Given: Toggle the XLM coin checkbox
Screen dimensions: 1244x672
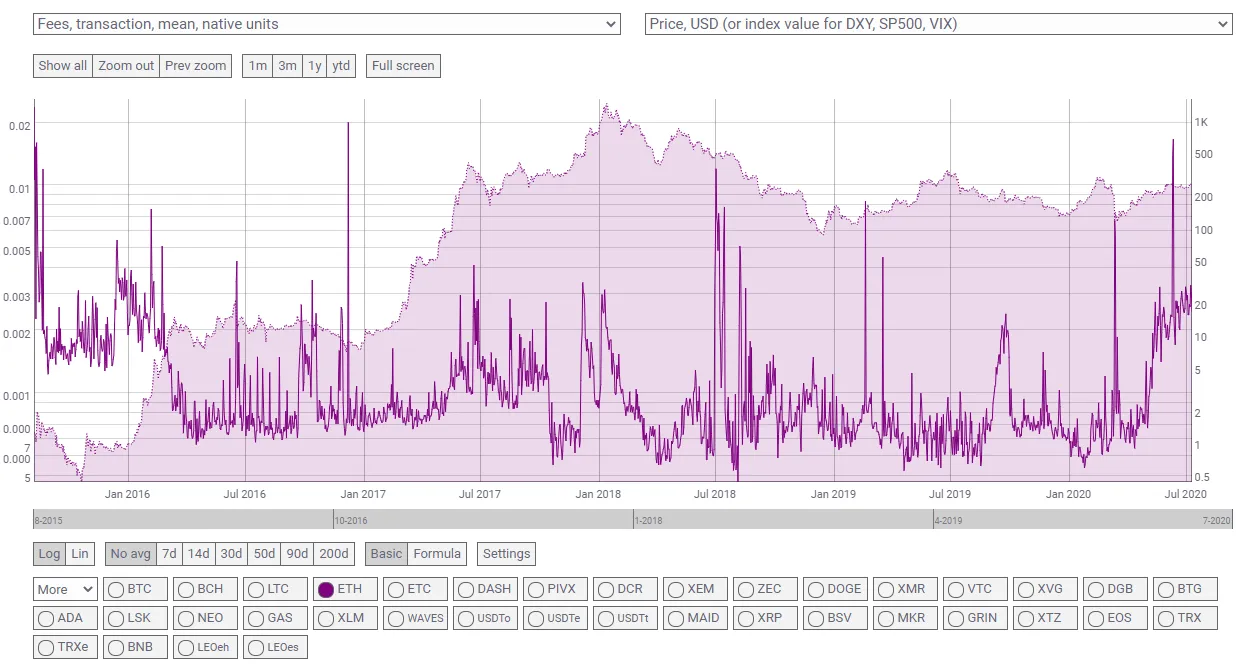Looking at the screenshot, I should coord(345,618).
